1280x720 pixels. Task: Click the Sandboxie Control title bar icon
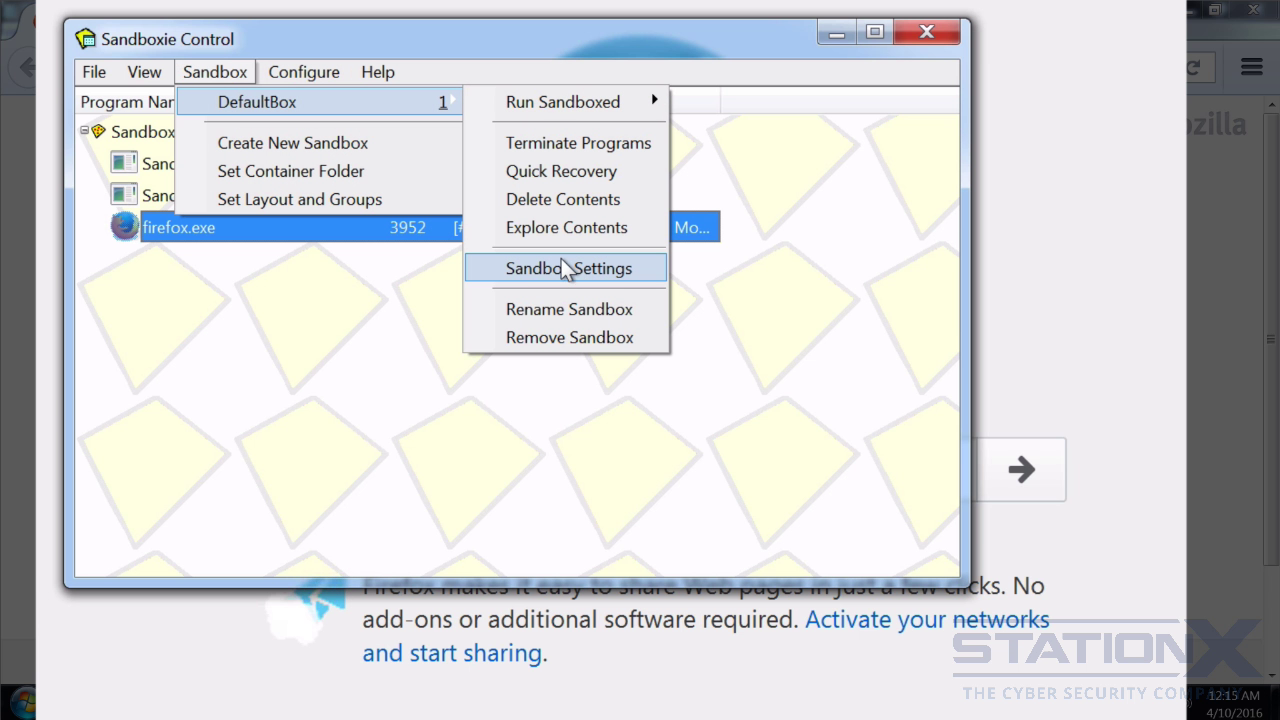point(86,39)
